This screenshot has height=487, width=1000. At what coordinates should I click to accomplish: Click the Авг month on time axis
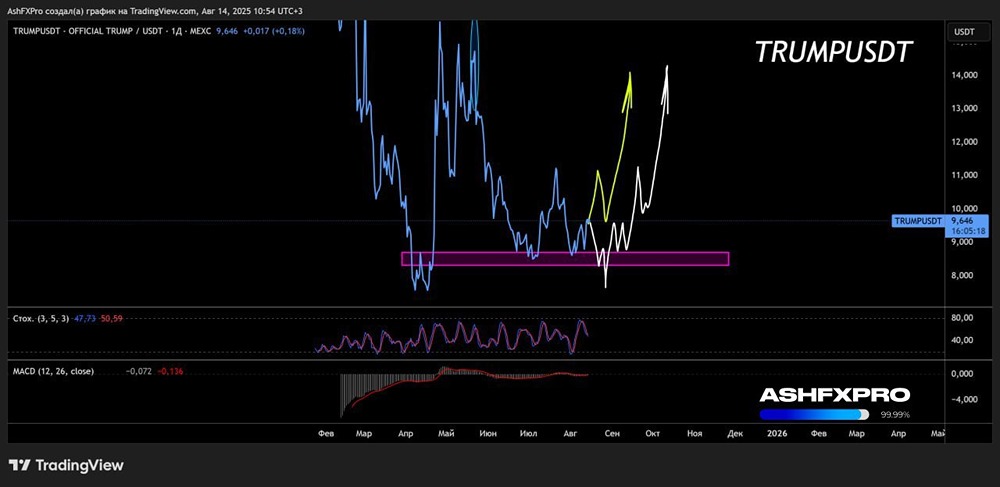coord(571,433)
